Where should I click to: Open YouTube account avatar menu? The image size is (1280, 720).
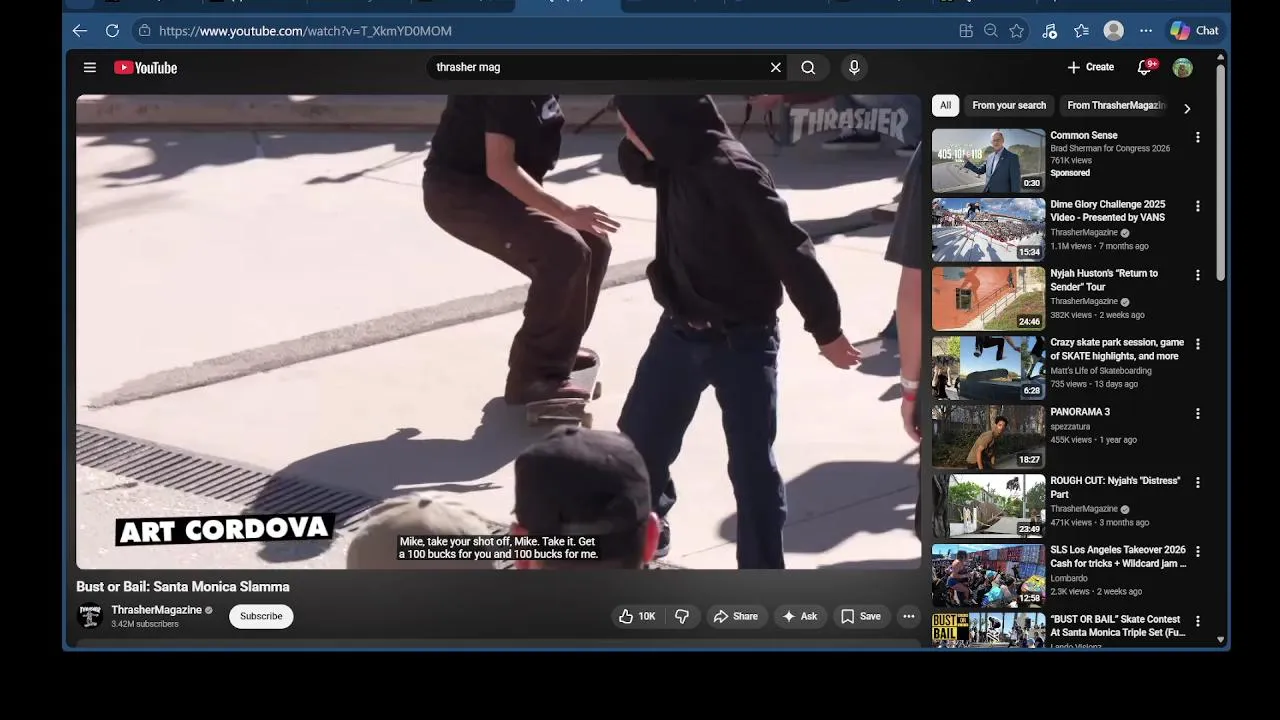[1182, 67]
